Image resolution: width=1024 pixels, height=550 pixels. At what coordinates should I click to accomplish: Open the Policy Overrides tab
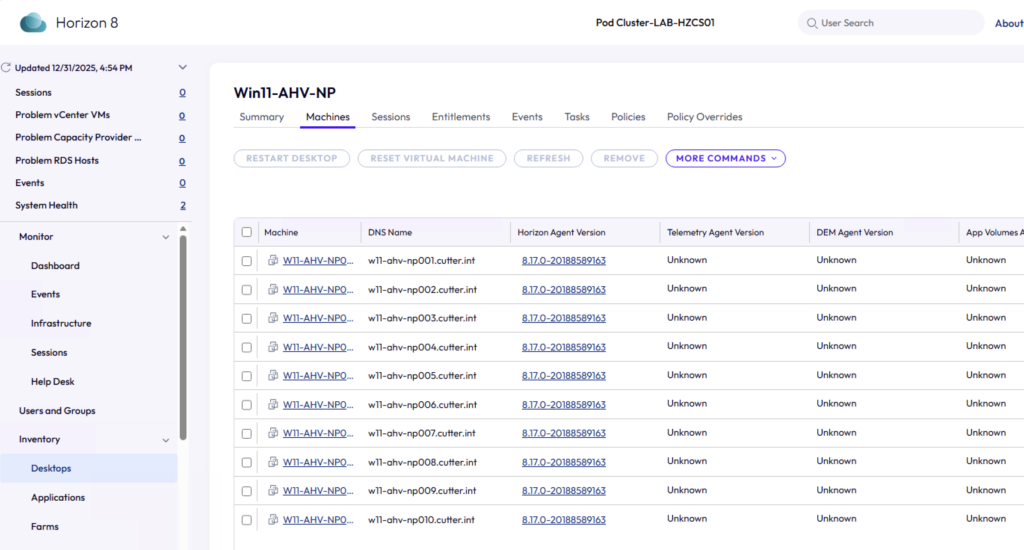pos(704,117)
